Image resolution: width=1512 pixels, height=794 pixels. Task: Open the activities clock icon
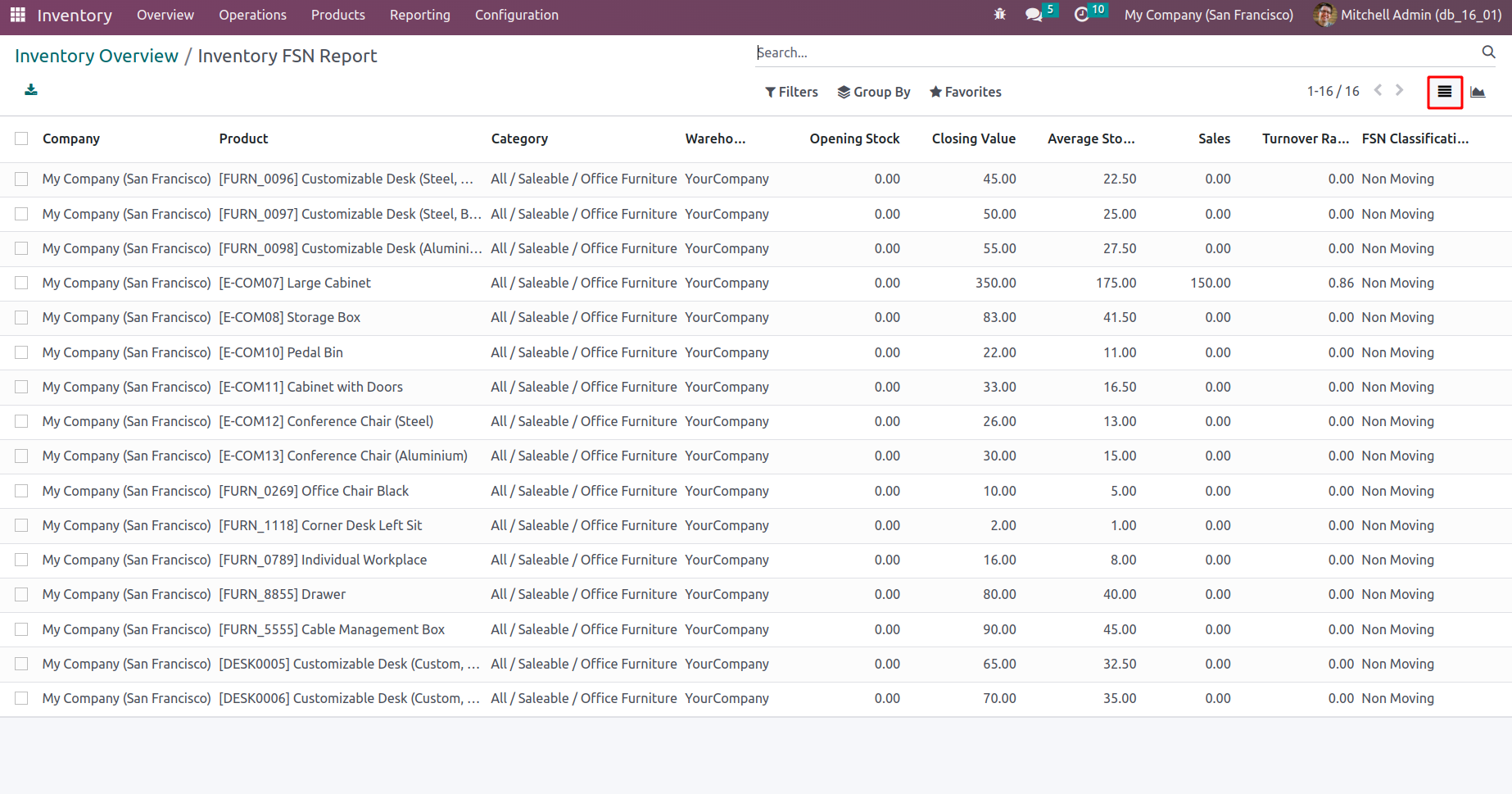coord(1081,15)
